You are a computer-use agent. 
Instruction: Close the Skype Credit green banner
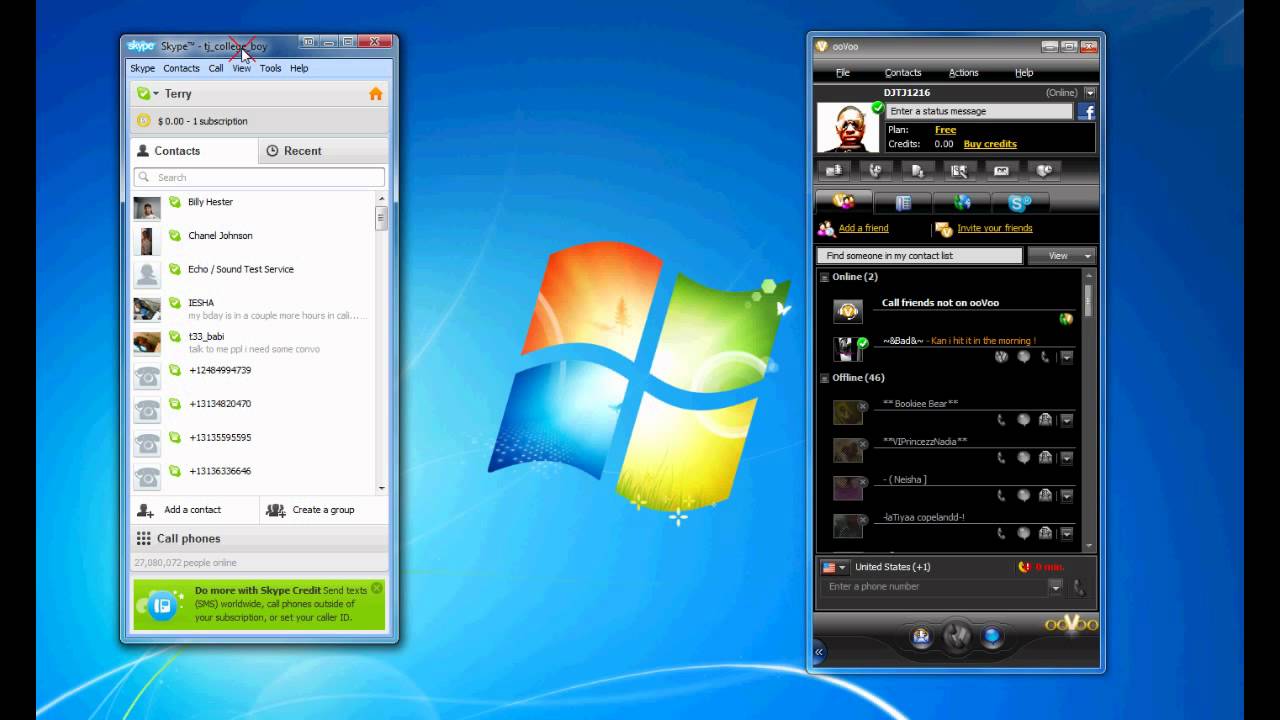376,588
